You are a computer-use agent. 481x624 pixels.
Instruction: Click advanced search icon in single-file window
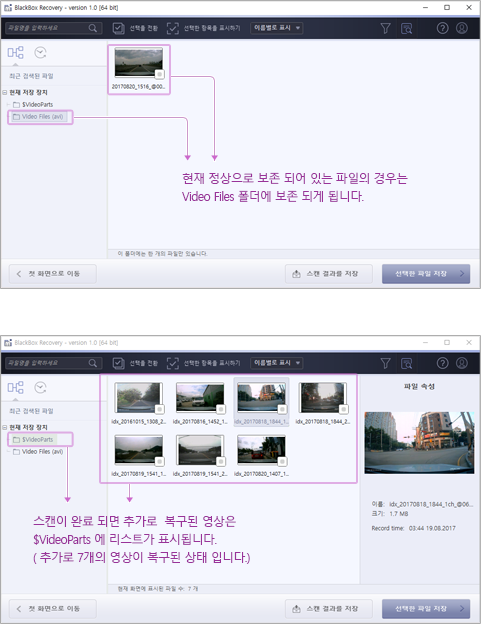point(407,28)
